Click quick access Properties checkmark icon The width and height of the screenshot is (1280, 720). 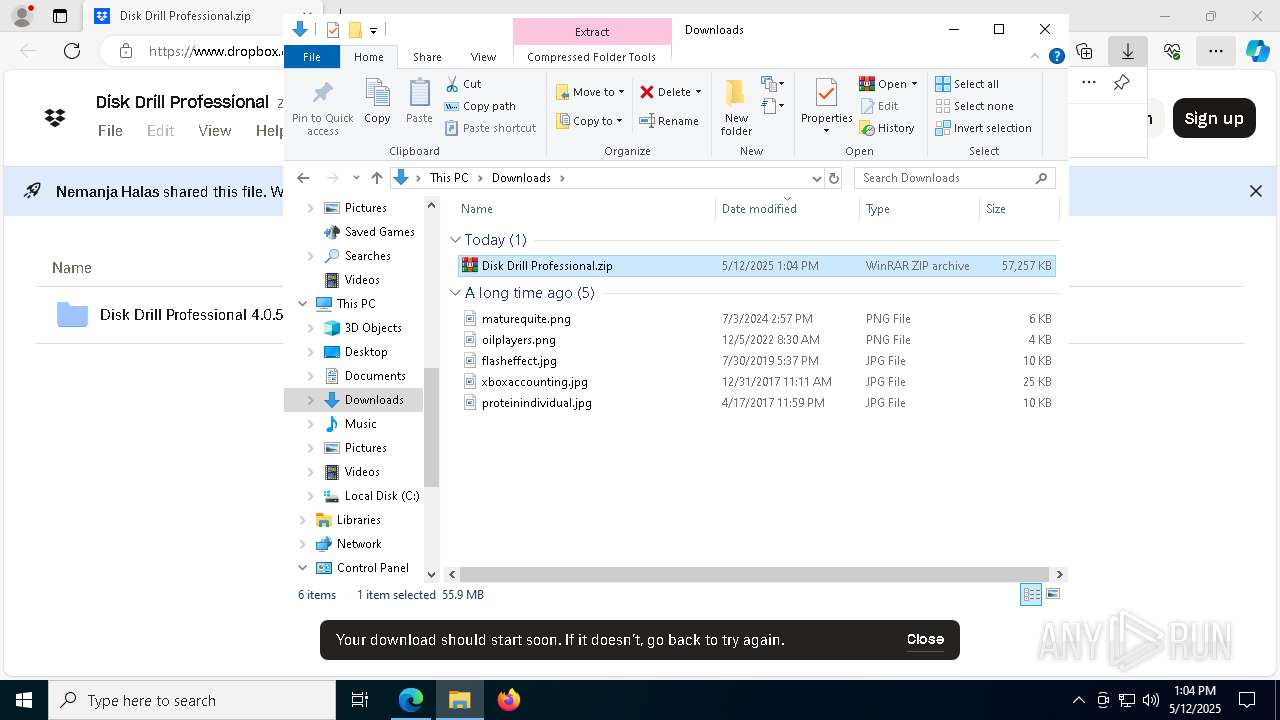point(333,30)
